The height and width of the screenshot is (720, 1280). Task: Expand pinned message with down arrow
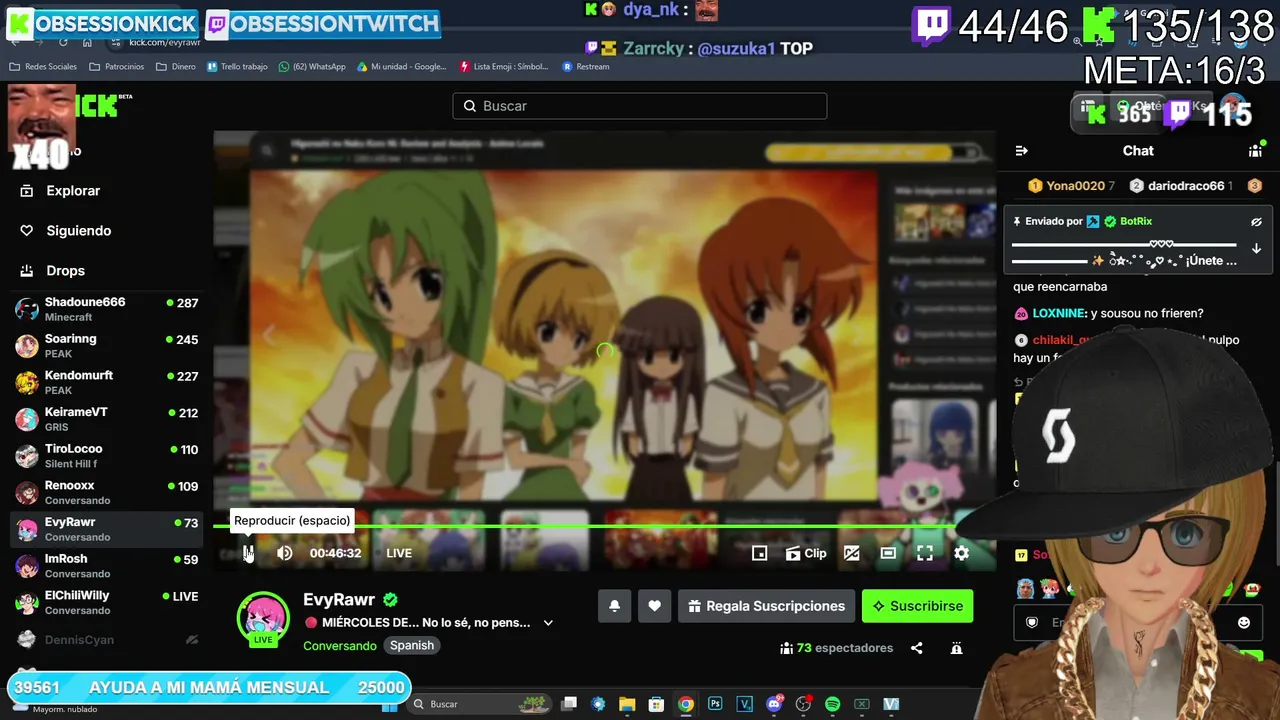(1256, 249)
